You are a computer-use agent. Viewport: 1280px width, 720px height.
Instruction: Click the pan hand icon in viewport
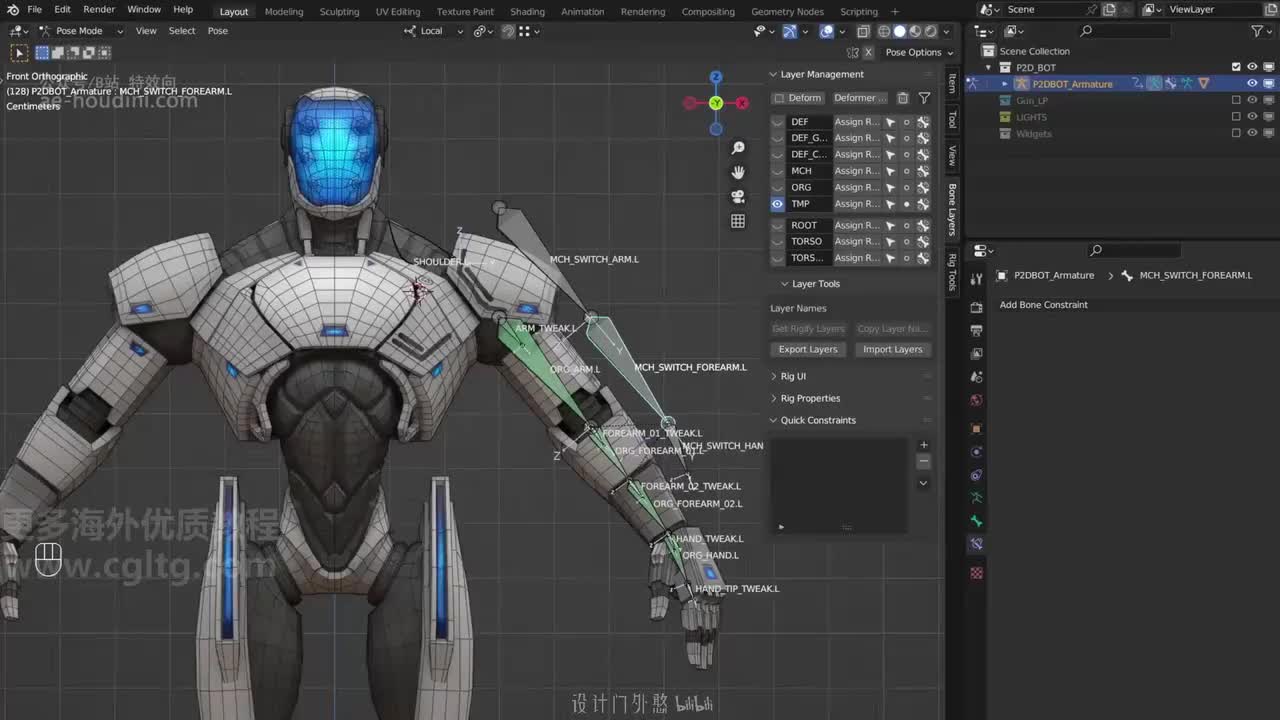(738, 172)
